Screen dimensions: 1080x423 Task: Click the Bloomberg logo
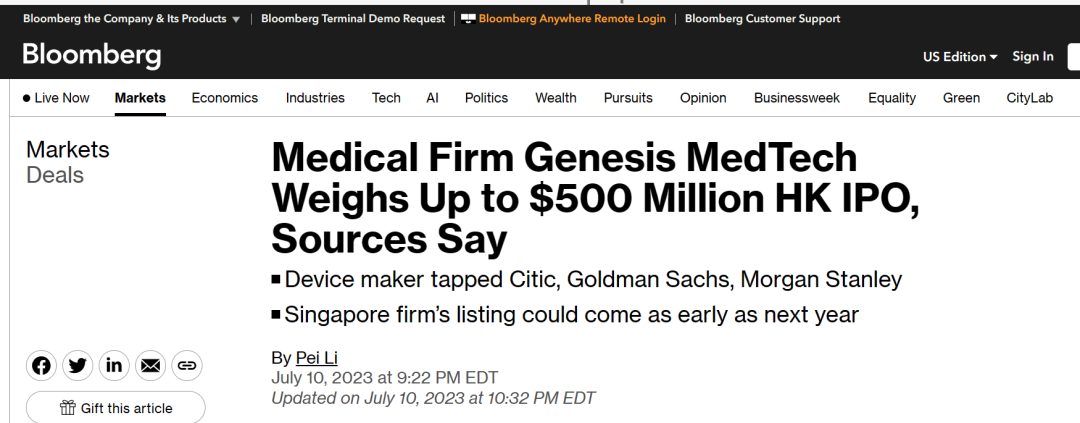click(x=92, y=55)
